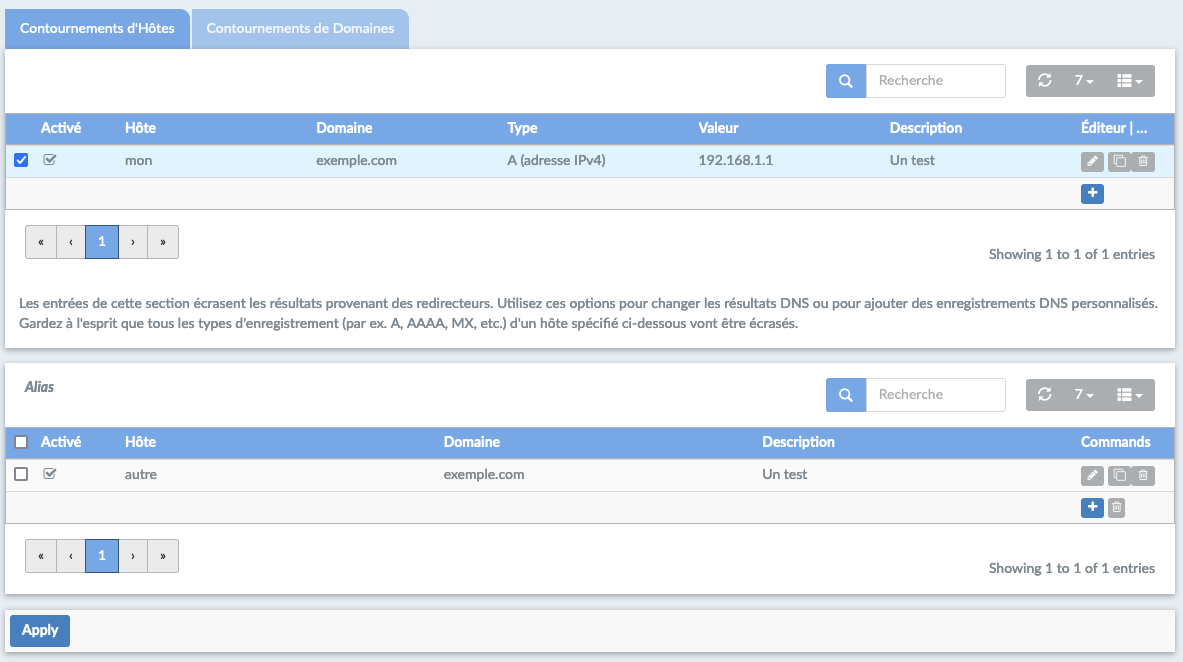
Task: Open rows-per-page dropdown in host table
Action: tap(1083, 81)
